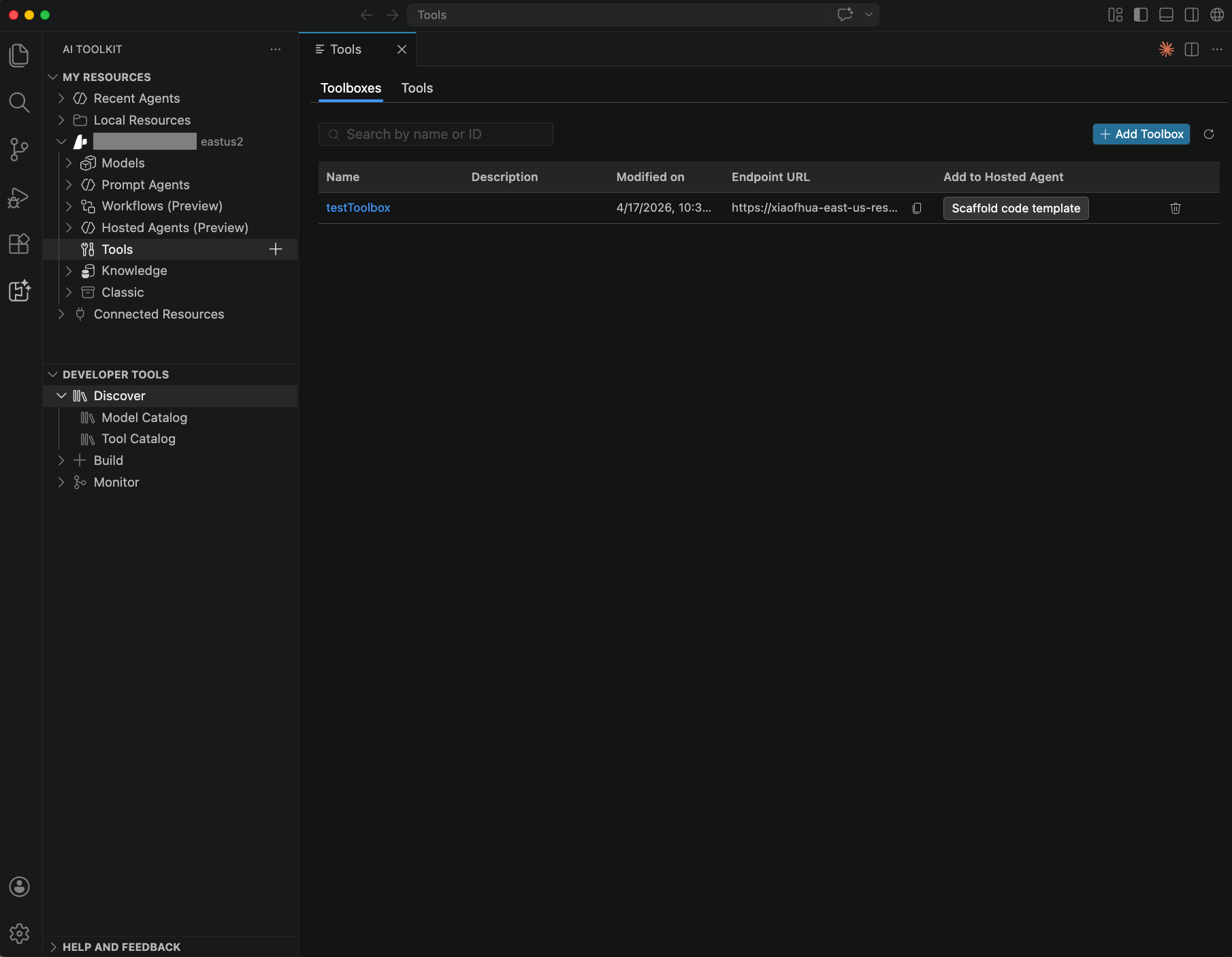This screenshot has height=957, width=1232.
Task: Expand the Knowledge node
Action: pyautogui.click(x=69, y=271)
